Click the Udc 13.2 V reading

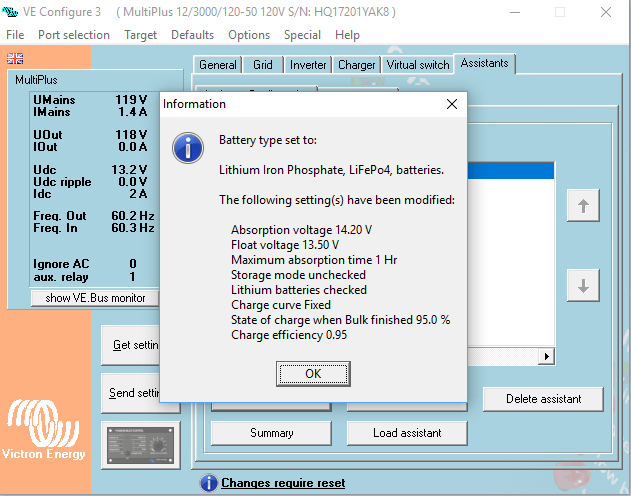[90, 169]
